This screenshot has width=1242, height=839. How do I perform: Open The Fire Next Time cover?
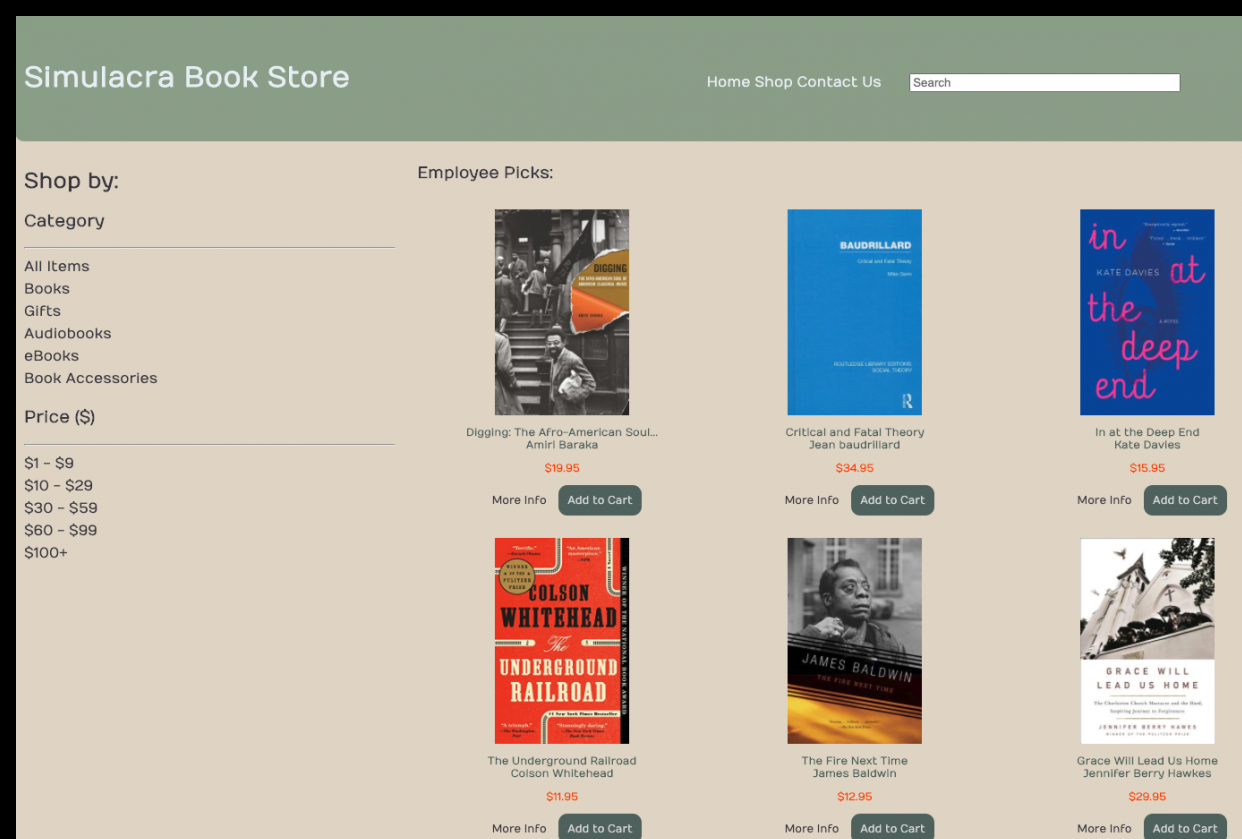pos(855,641)
